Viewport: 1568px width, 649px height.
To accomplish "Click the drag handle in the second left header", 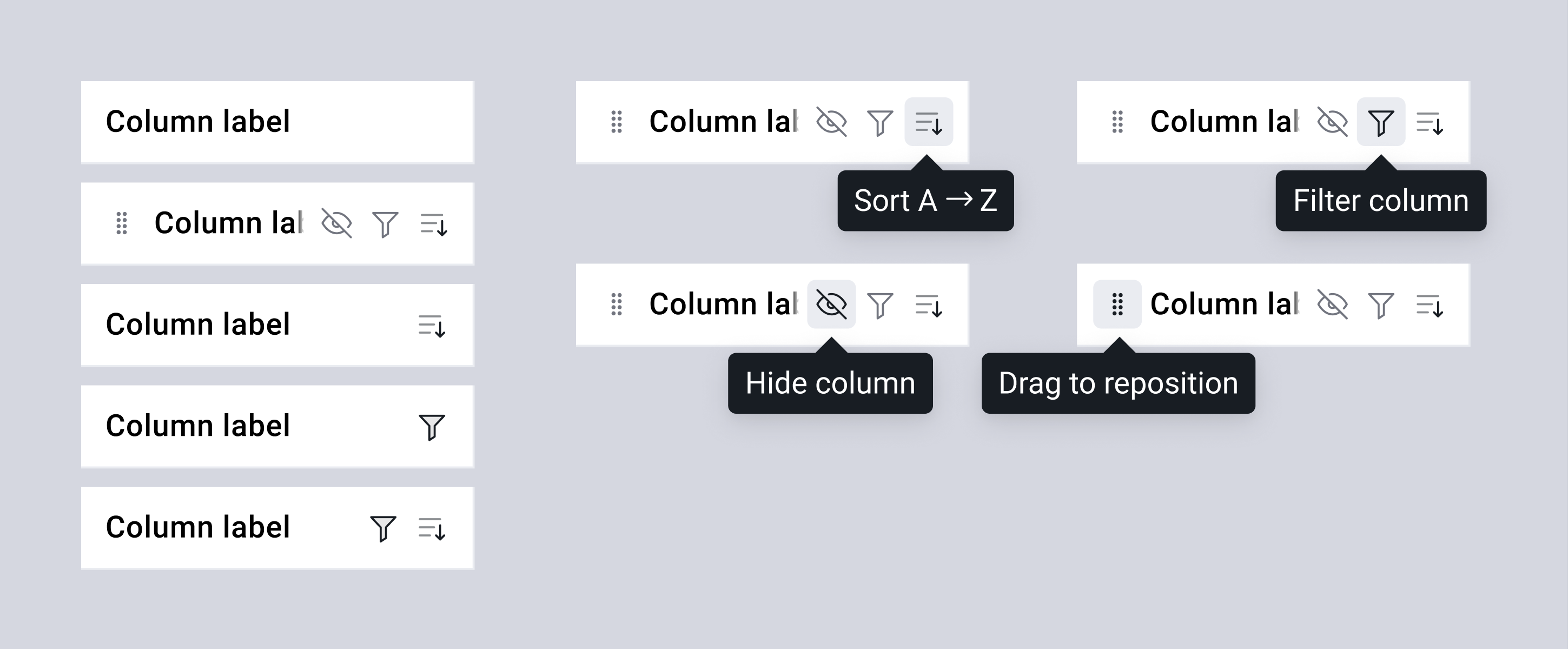I will point(122,223).
